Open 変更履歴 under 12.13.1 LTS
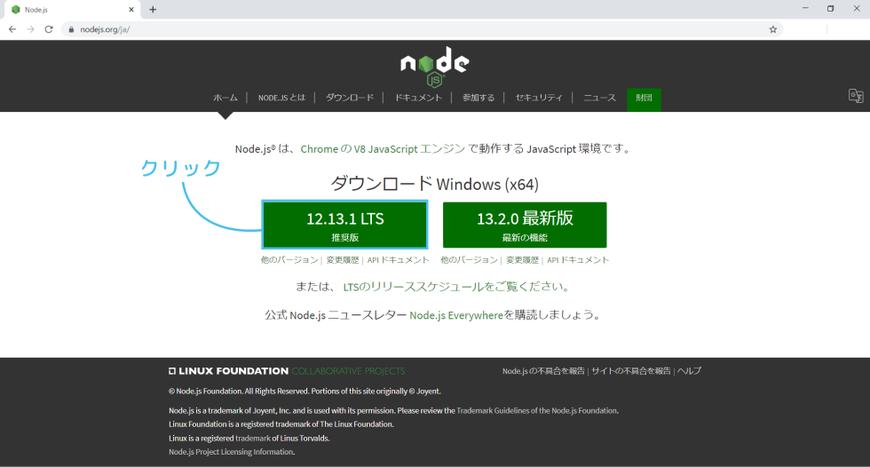Viewport: 870px width, 467px height. [342, 260]
